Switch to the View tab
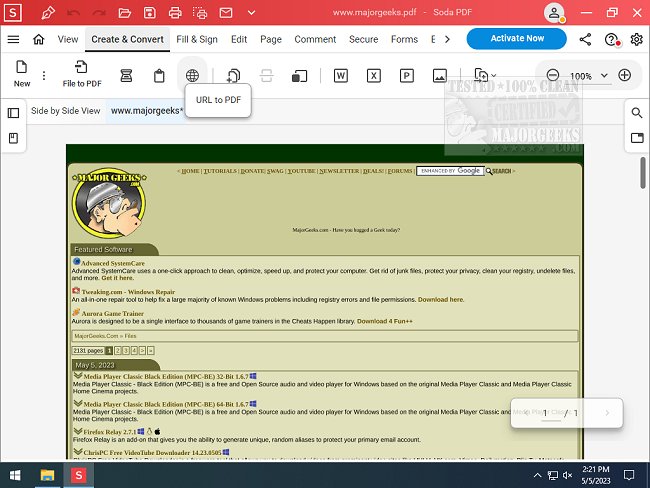 tap(68, 39)
